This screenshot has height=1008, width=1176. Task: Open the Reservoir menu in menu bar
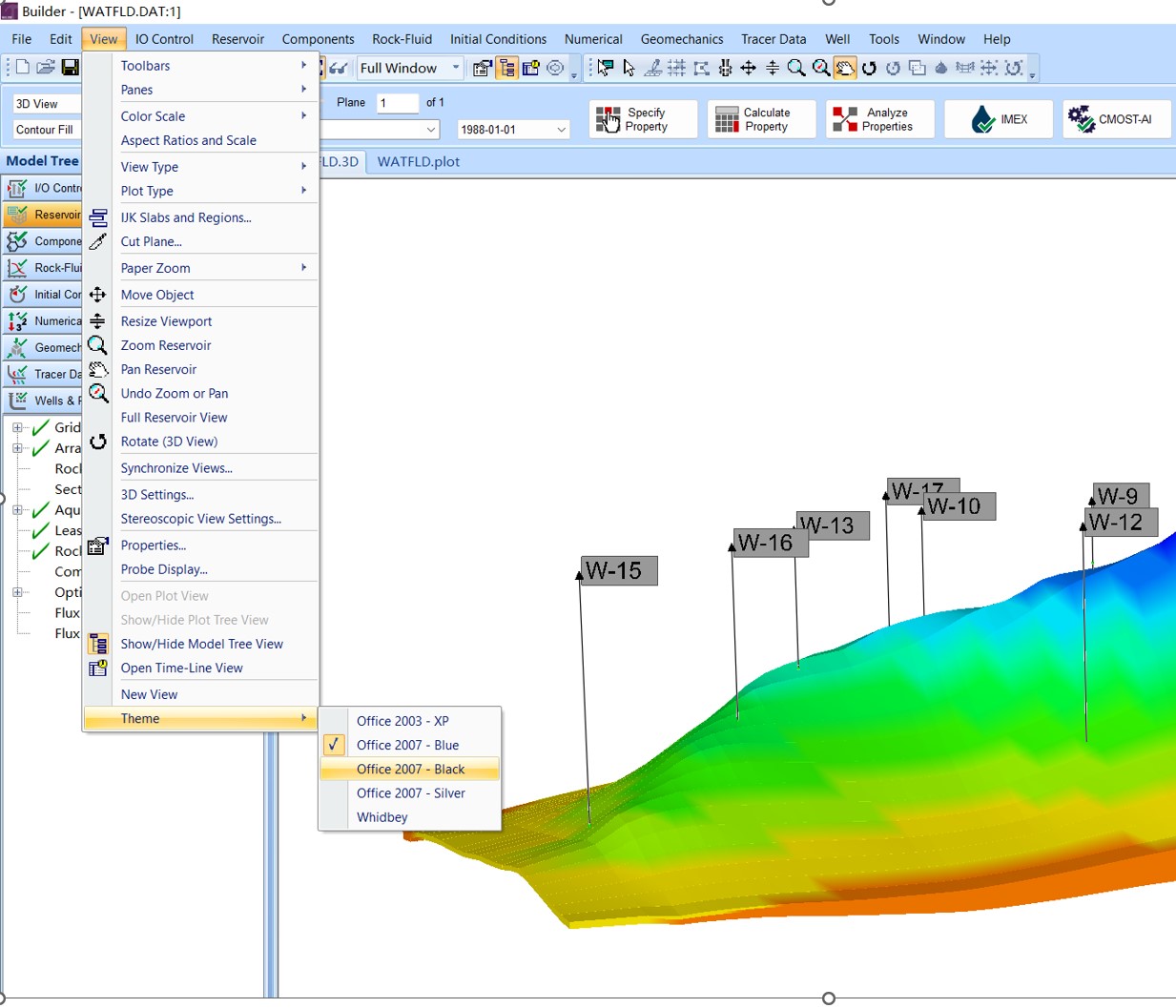pyautogui.click(x=237, y=39)
